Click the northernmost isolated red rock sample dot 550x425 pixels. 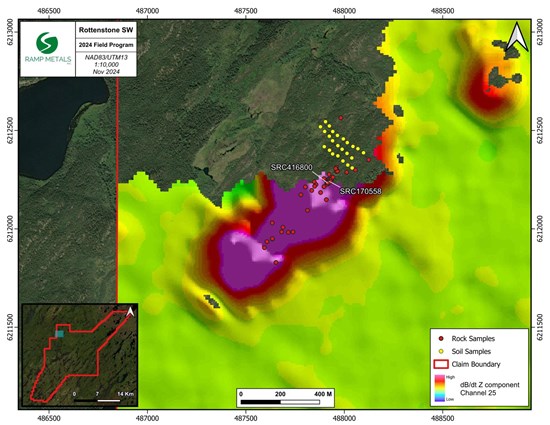coord(341,118)
